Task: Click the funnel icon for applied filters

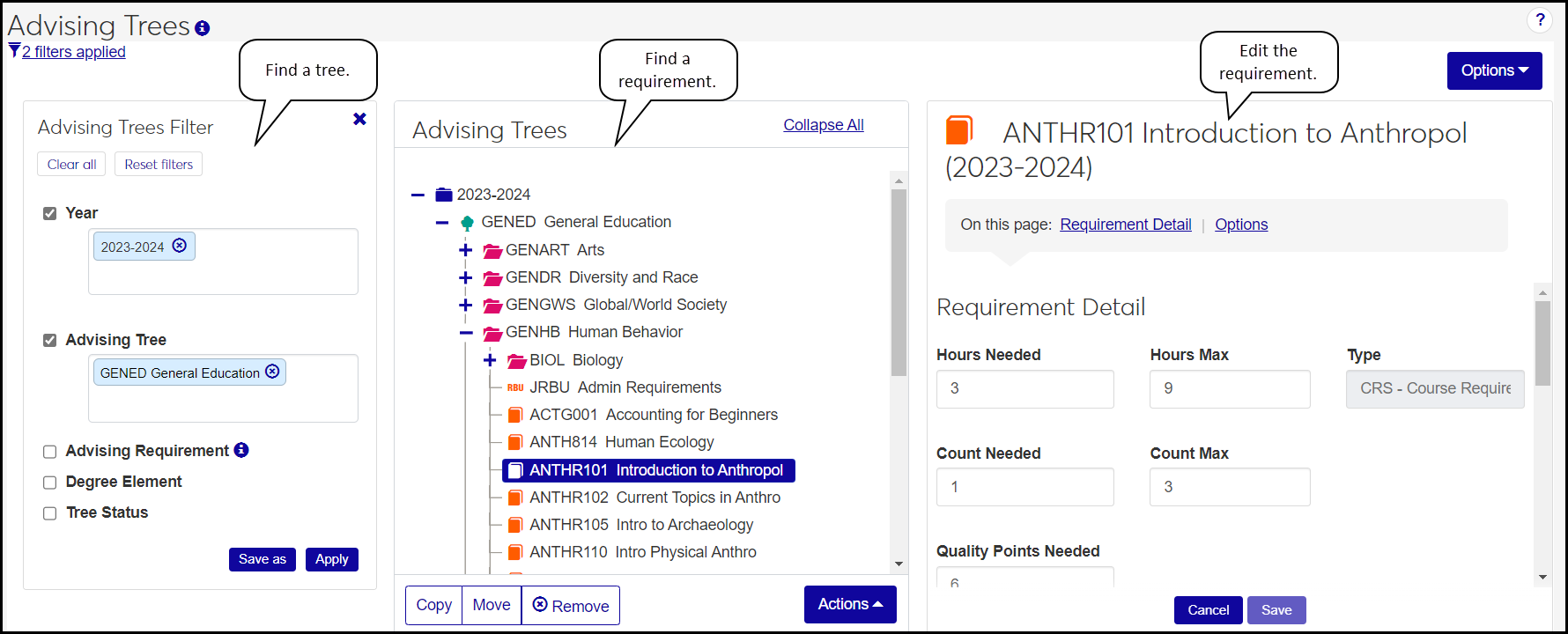Action: [x=14, y=51]
